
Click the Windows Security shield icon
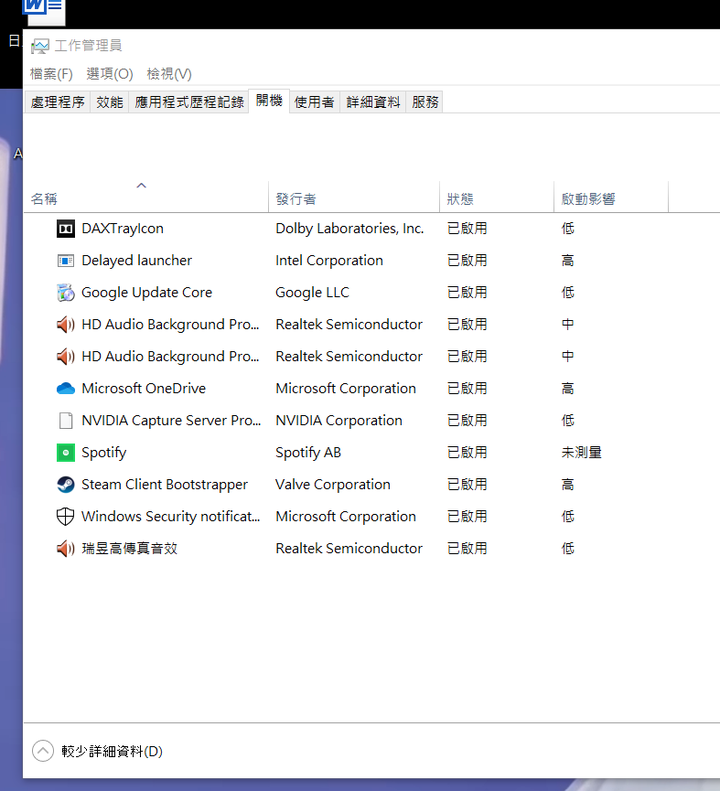tap(66, 517)
